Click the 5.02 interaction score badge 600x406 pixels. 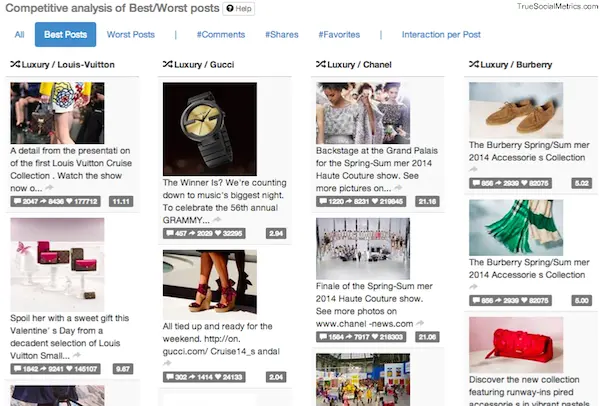pos(582,183)
